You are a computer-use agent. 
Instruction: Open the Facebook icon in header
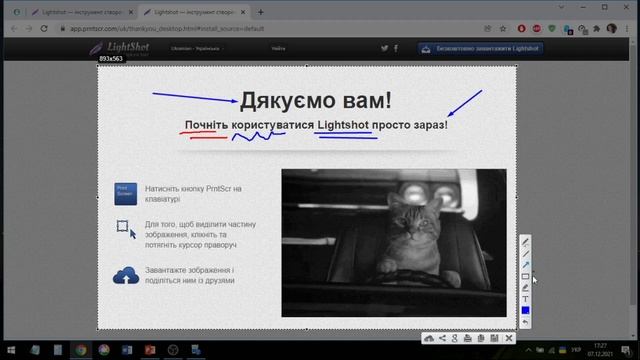pos(396,49)
